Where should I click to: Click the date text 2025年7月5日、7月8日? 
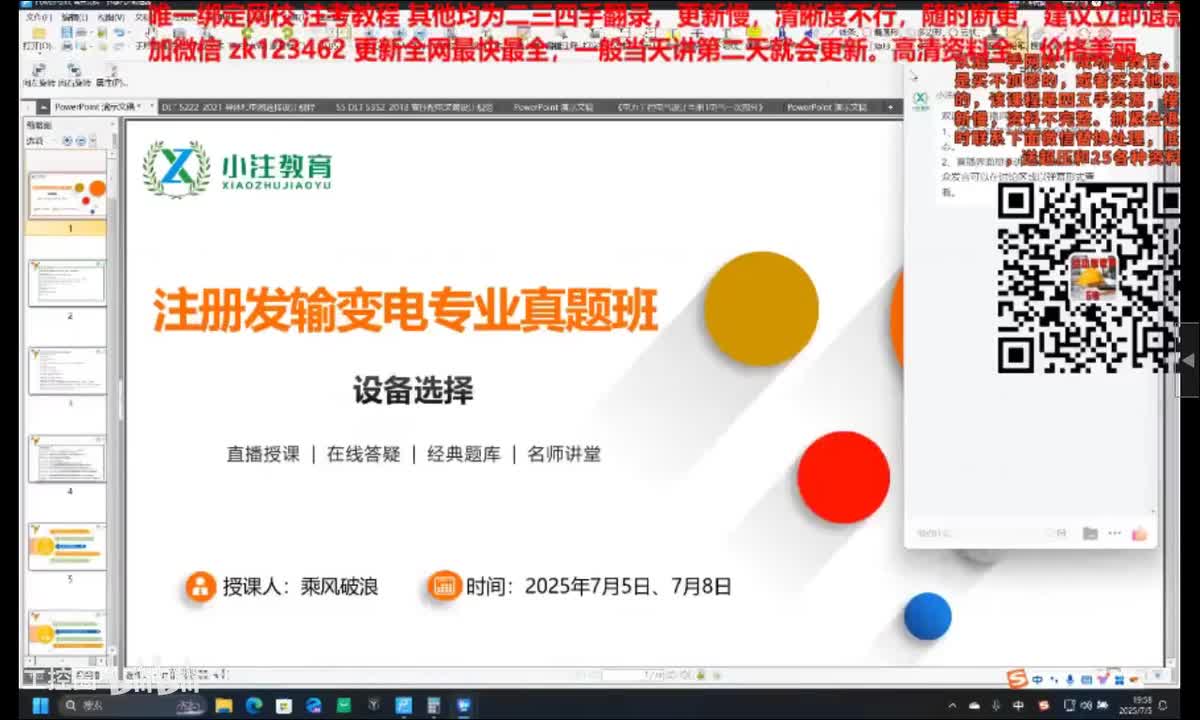(x=628, y=586)
